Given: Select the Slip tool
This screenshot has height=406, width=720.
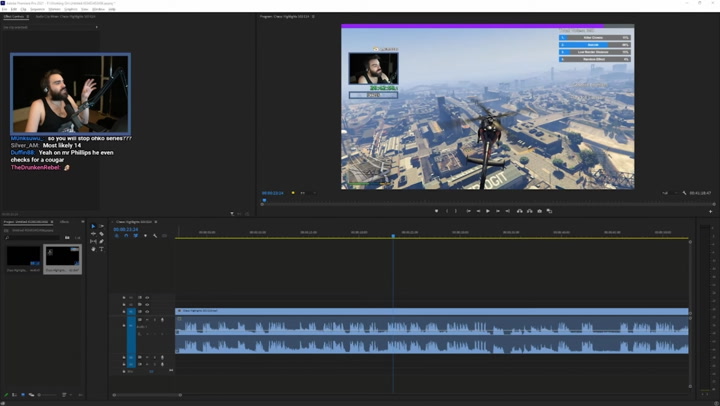Looking at the screenshot, I should tap(93, 241).
